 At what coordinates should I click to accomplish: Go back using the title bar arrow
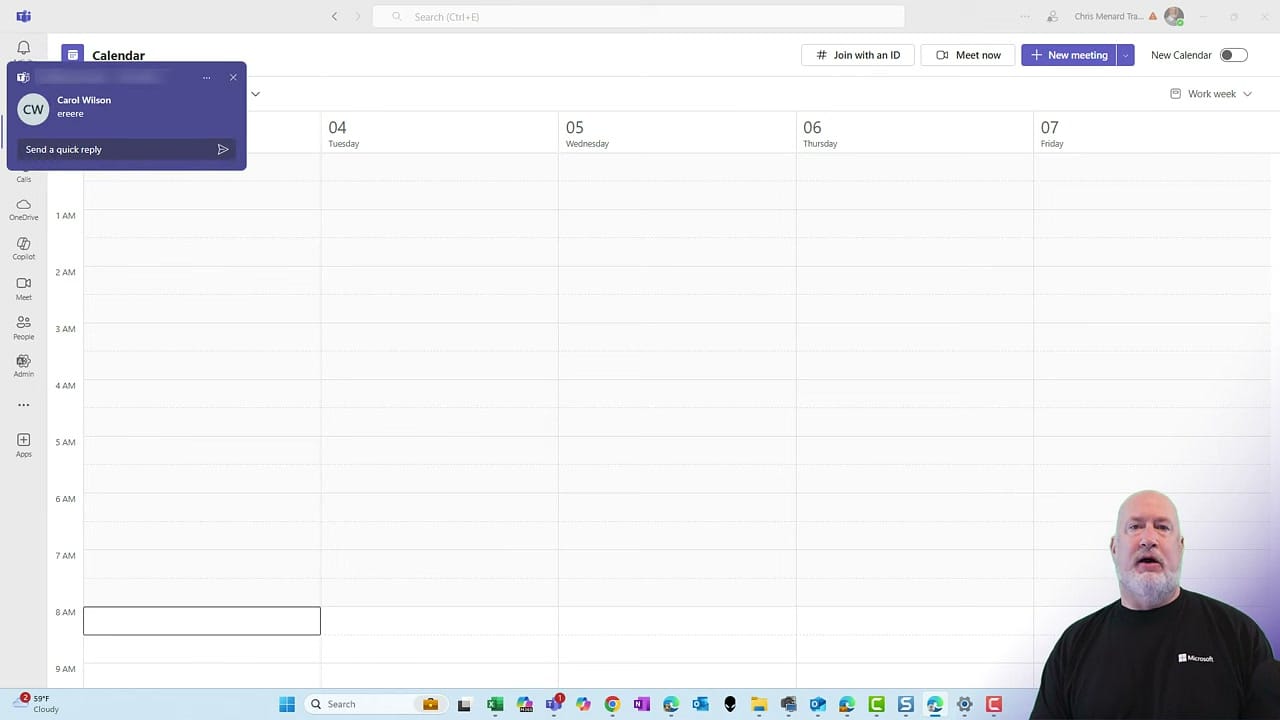(334, 16)
